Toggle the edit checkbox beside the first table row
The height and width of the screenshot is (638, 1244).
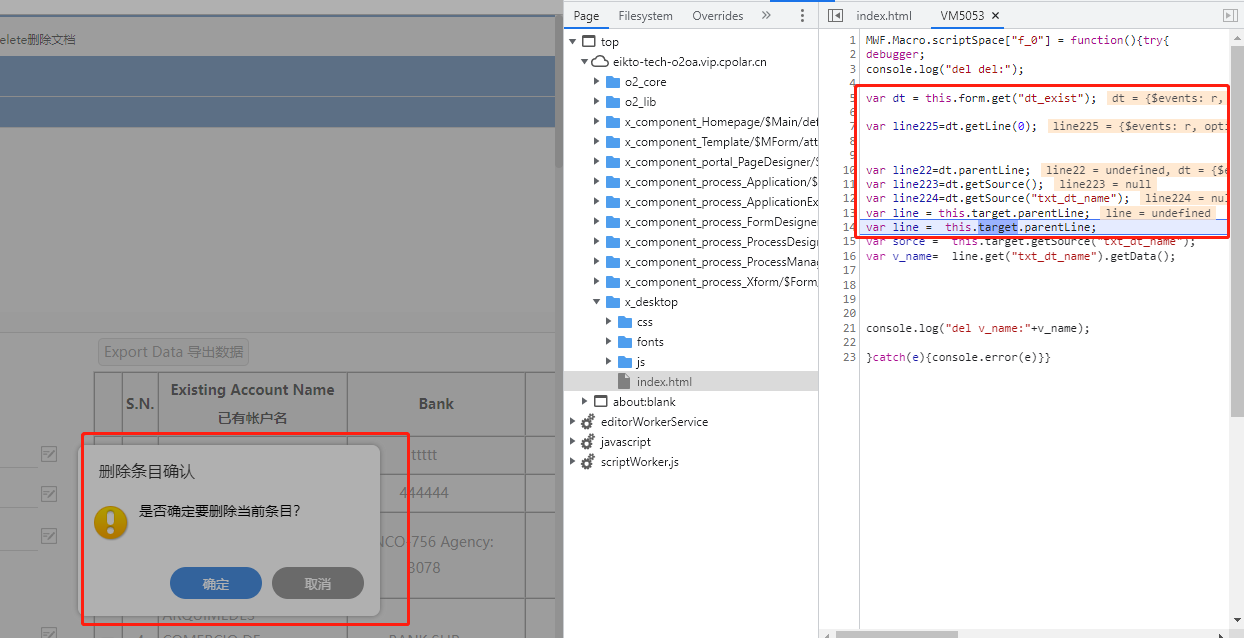click(49, 454)
